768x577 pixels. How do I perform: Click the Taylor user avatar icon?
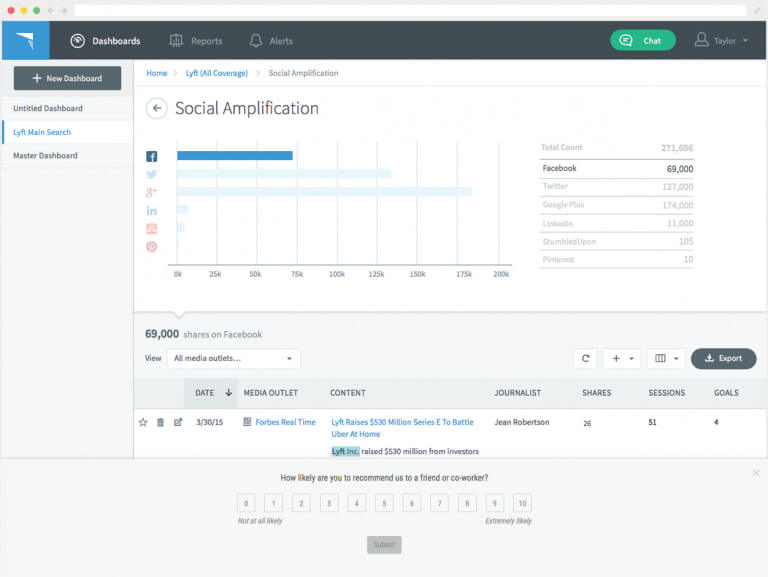(x=701, y=40)
